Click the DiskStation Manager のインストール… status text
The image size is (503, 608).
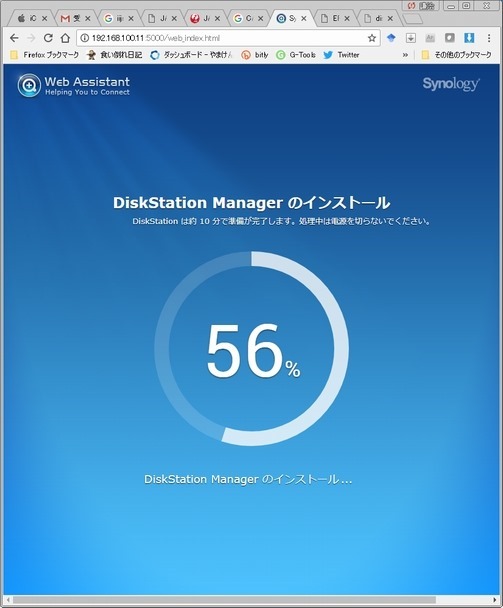coord(248,479)
